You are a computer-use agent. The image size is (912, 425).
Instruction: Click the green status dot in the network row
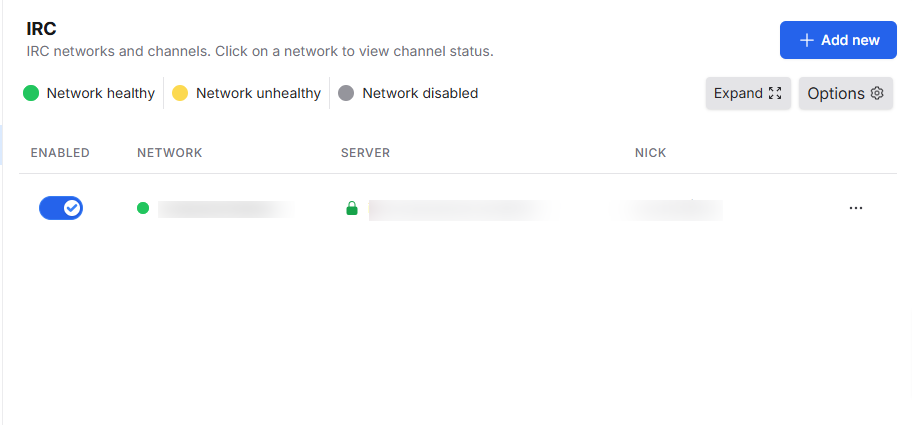(x=143, y=208)
